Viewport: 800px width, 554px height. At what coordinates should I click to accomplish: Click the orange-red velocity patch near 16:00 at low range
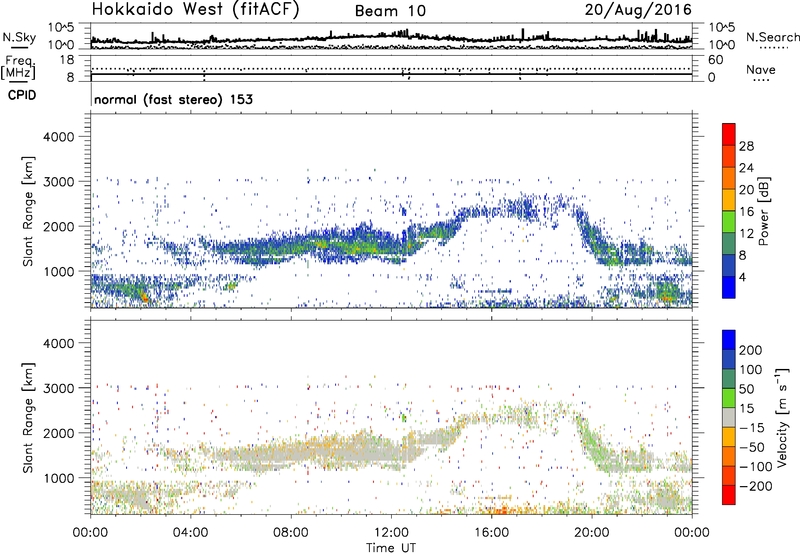[x=503, y=510]
